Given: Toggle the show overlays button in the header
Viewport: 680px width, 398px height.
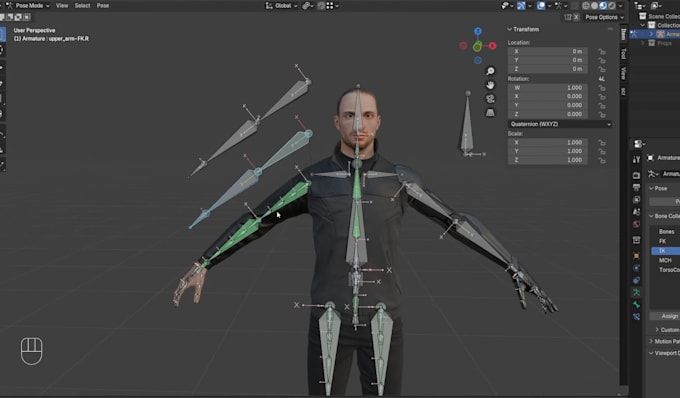Looking at the screenshot, I should point(541,6).
